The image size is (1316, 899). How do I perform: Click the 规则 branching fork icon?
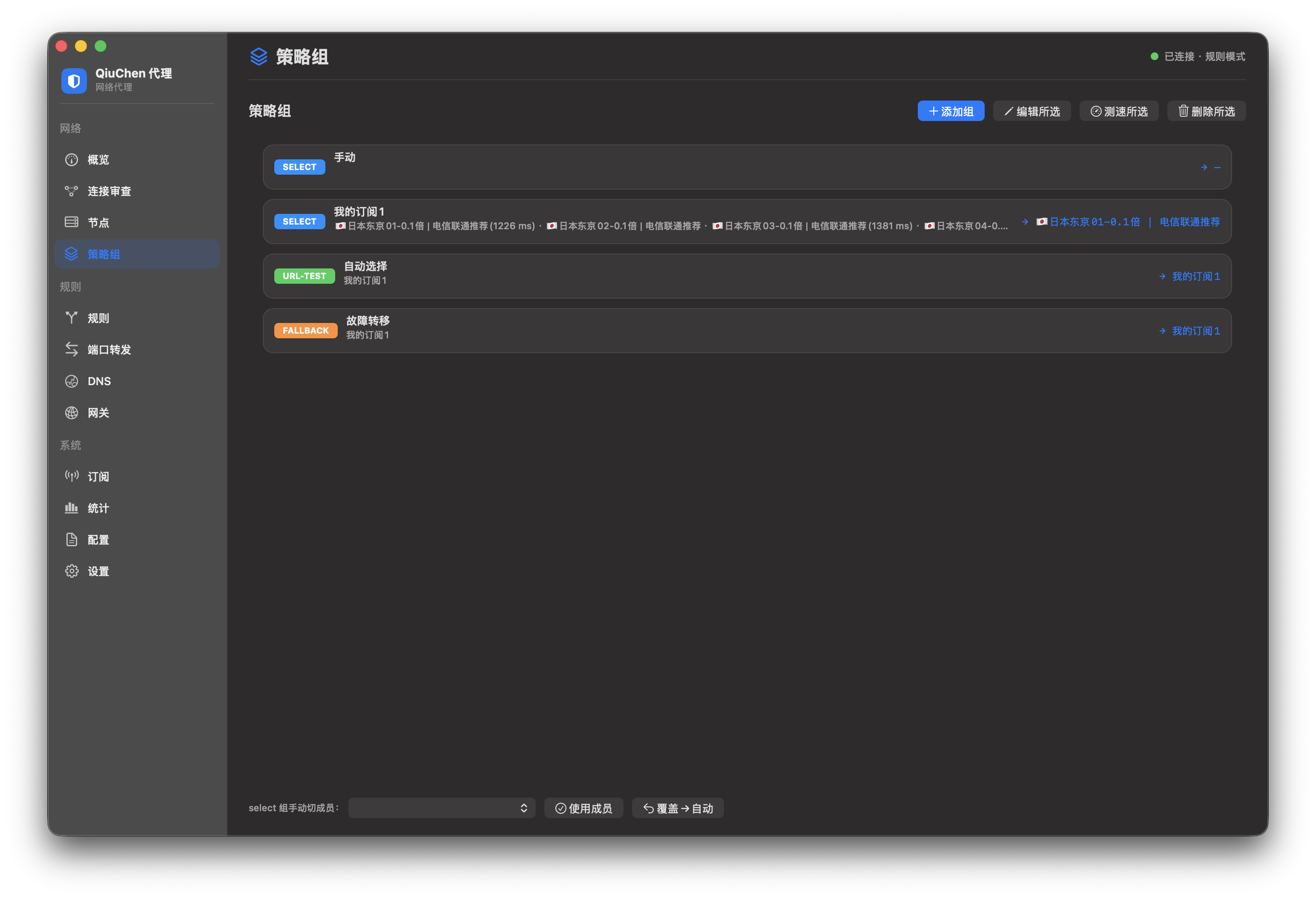pyautogui.click(x=72, y=318)
